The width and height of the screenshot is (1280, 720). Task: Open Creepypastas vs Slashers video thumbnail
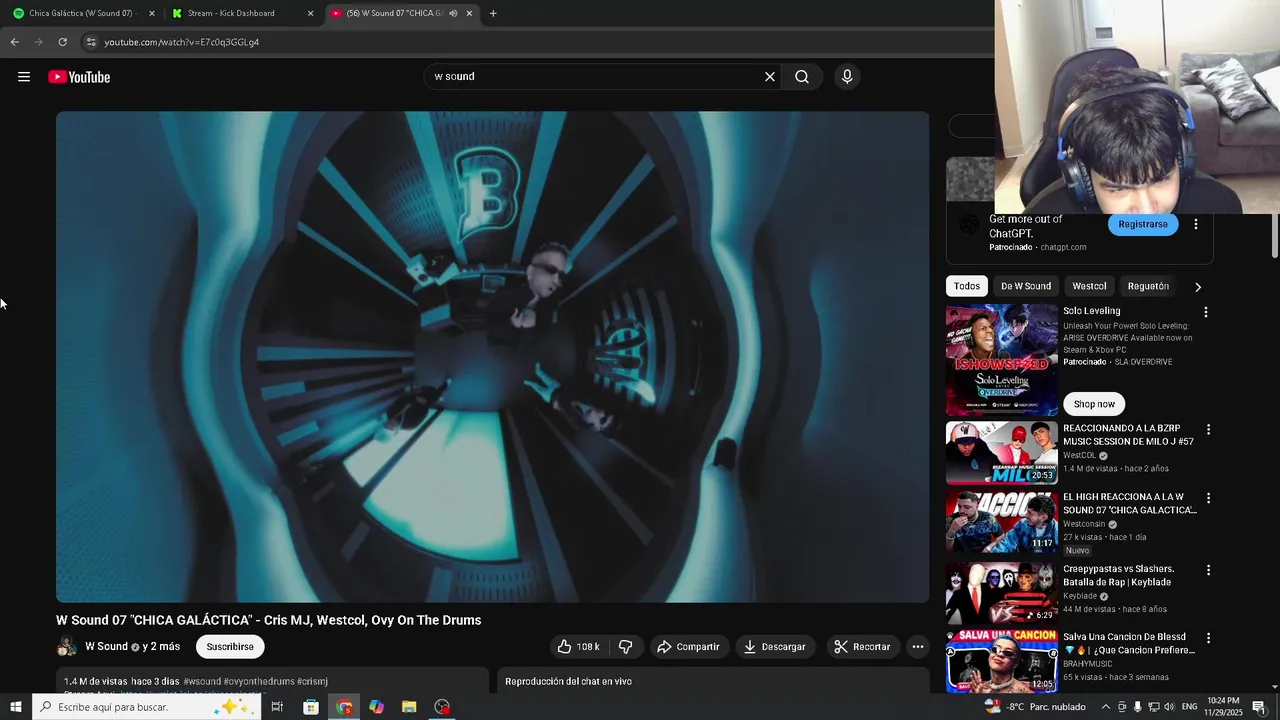pos(1002,593)
